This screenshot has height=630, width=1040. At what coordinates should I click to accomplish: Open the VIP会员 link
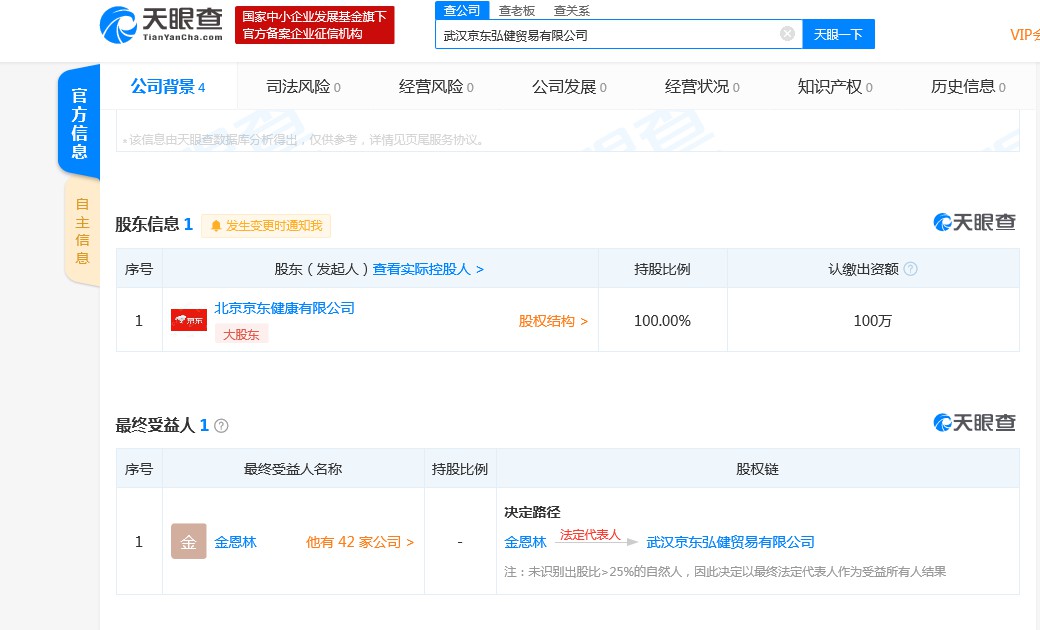1025,34
